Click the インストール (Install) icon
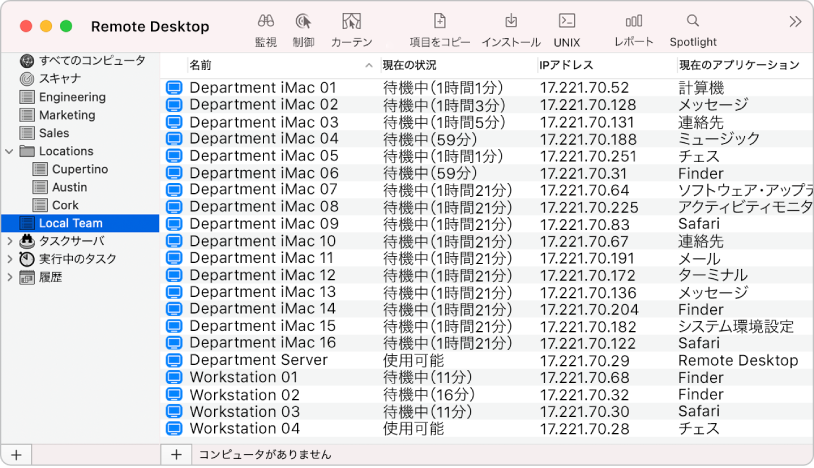Image resolution: width=814 pixels, height=468 pixels. (x=511, y=21)
